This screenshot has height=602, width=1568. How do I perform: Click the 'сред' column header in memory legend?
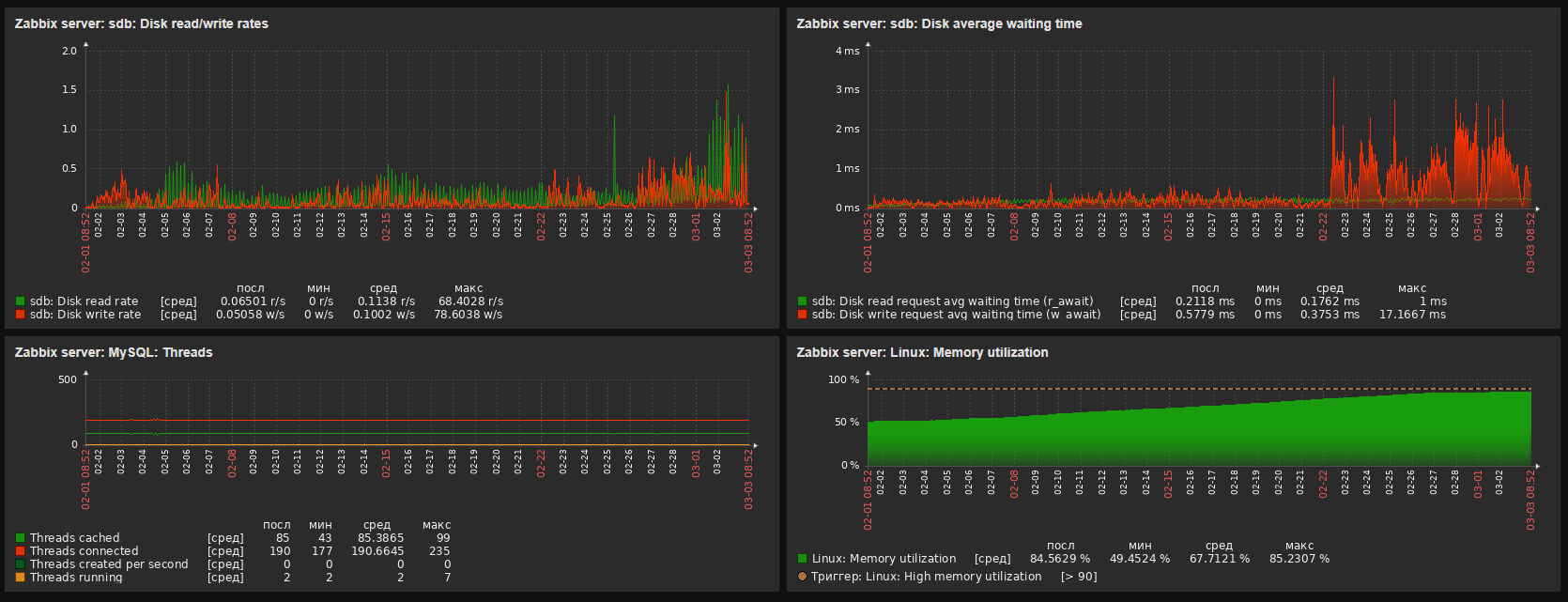click(1220, 546)
